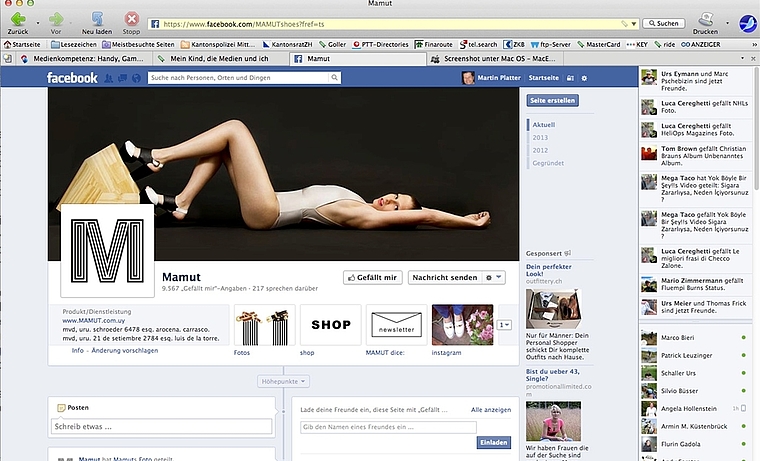
Task: Select Aktuell in the timeline
Action: click(544, 125)
